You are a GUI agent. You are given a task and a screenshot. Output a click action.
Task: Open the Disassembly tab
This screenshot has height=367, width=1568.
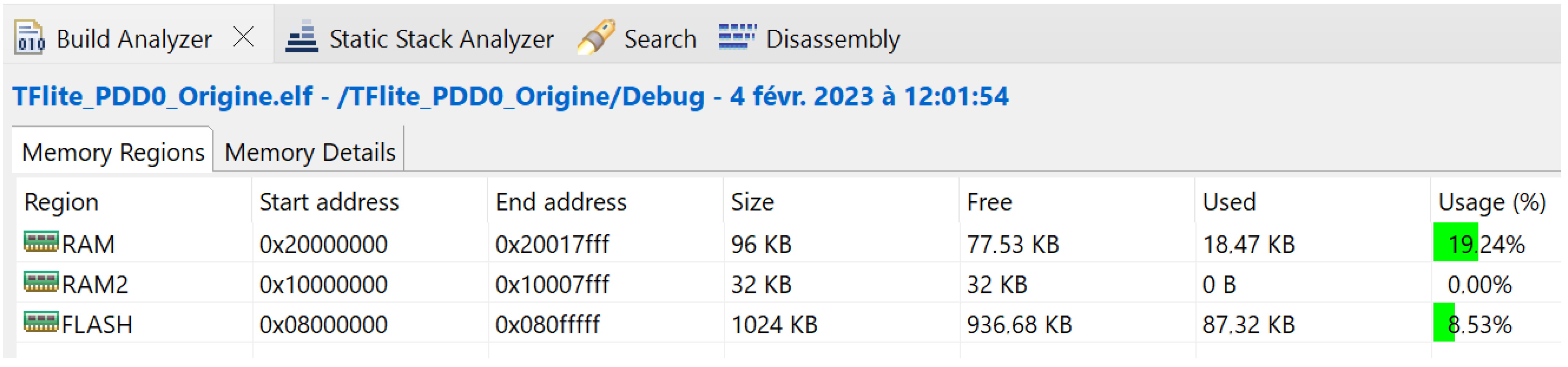click(831, 39)
